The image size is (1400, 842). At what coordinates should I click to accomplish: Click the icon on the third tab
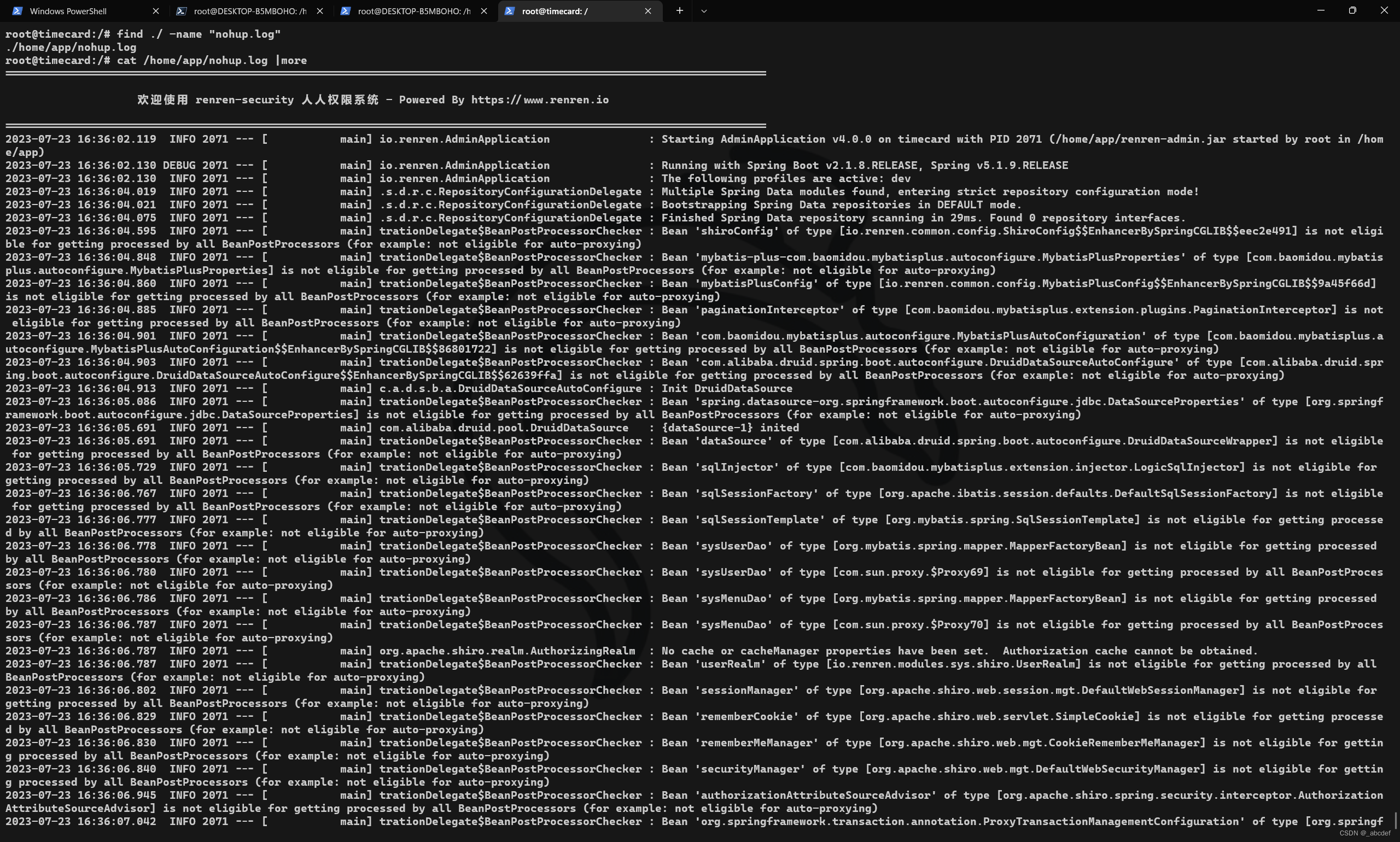click(x=345, y=11)
